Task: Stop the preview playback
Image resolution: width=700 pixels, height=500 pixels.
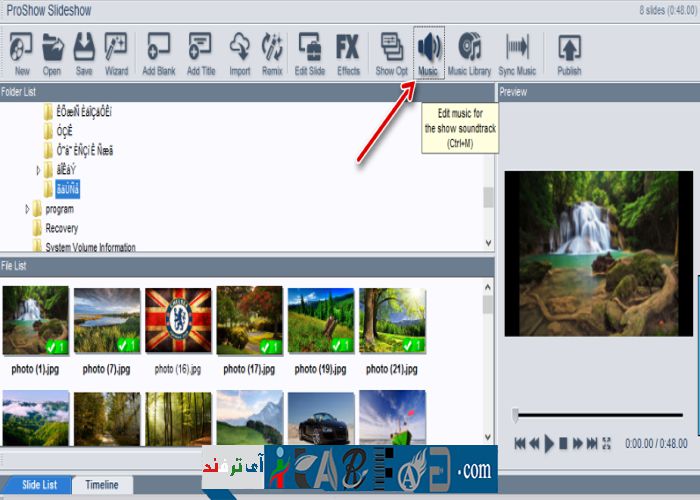Action: click(x=563, y=443)
